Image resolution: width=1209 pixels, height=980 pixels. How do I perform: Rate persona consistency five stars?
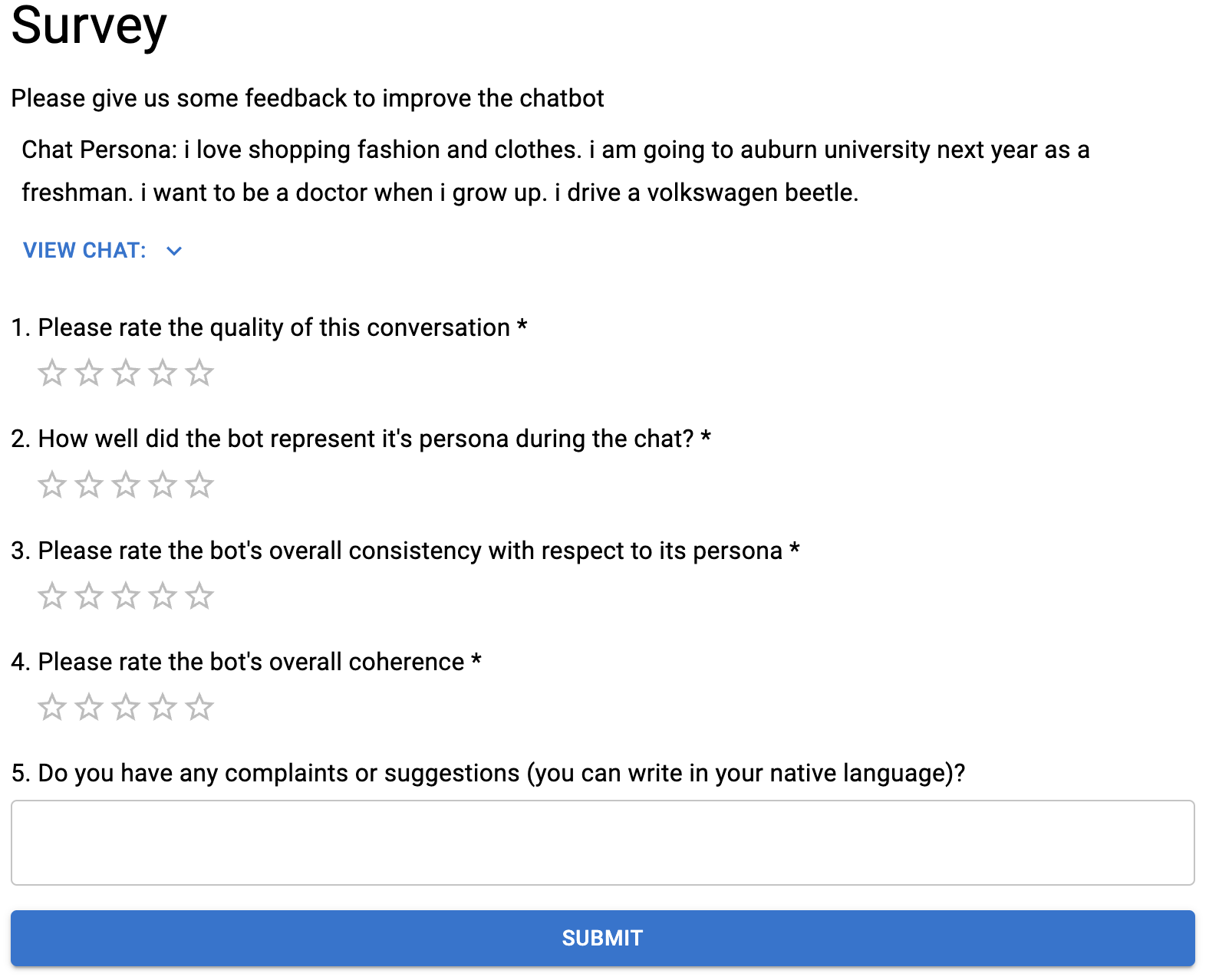coord(199,596)
